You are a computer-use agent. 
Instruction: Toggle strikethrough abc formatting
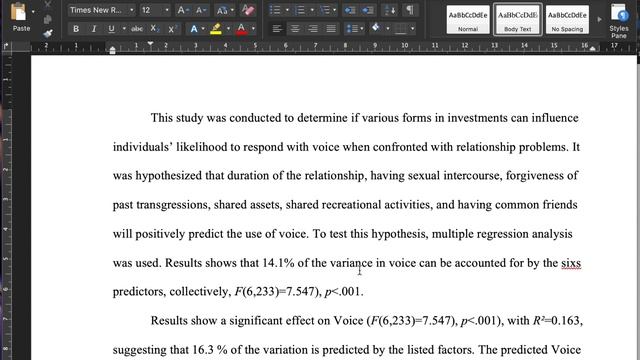click(x=137, y=29)
